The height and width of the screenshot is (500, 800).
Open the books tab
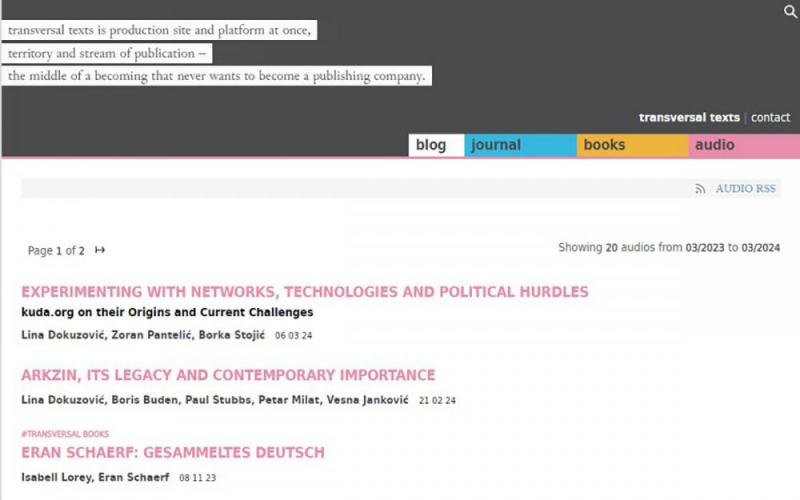[x=633, y=145]
